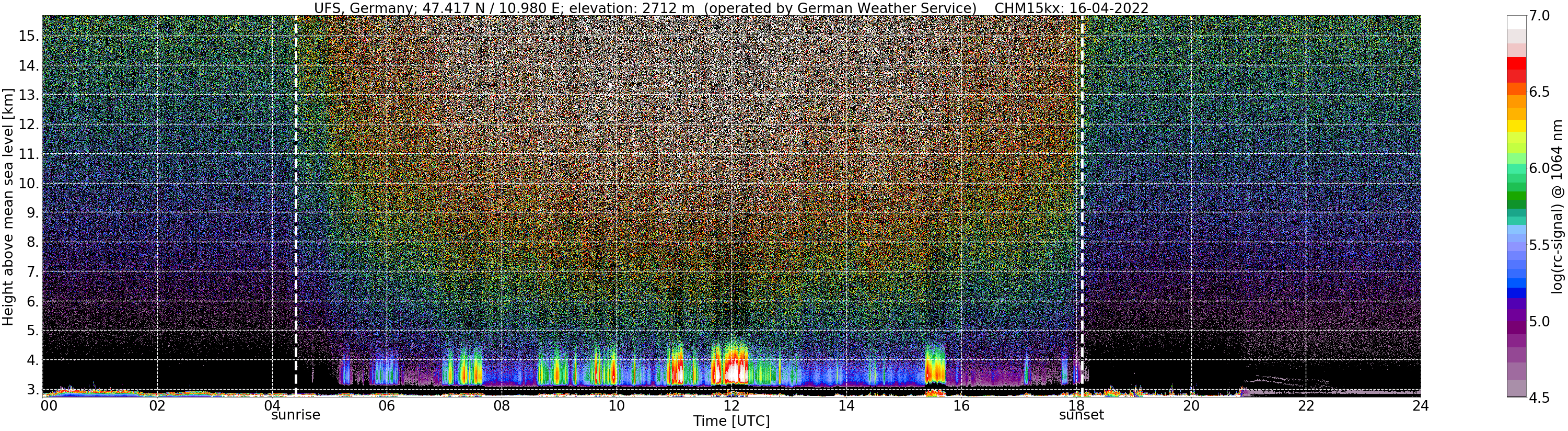The image size is (1568, 431).
Task: Click the height axis tick "6."
Action: point(32,302)
